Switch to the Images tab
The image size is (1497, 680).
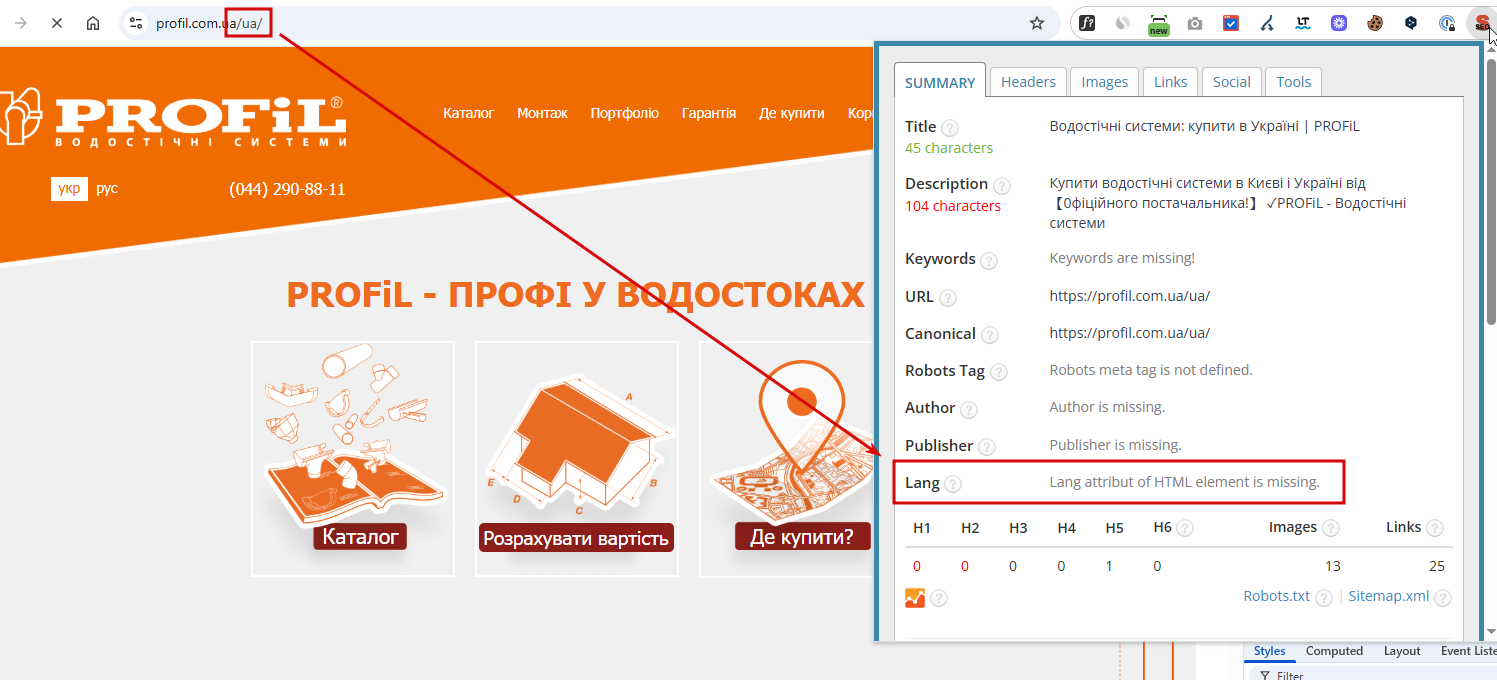1104,82
